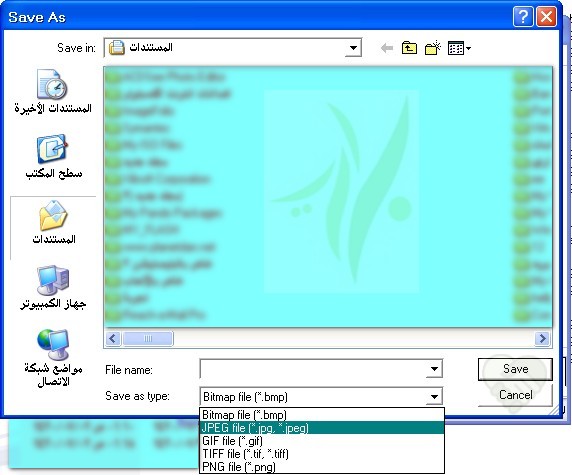572x475 pixels.
Task: Choose JPEG file format option
Action: click(x=322, y=428)
